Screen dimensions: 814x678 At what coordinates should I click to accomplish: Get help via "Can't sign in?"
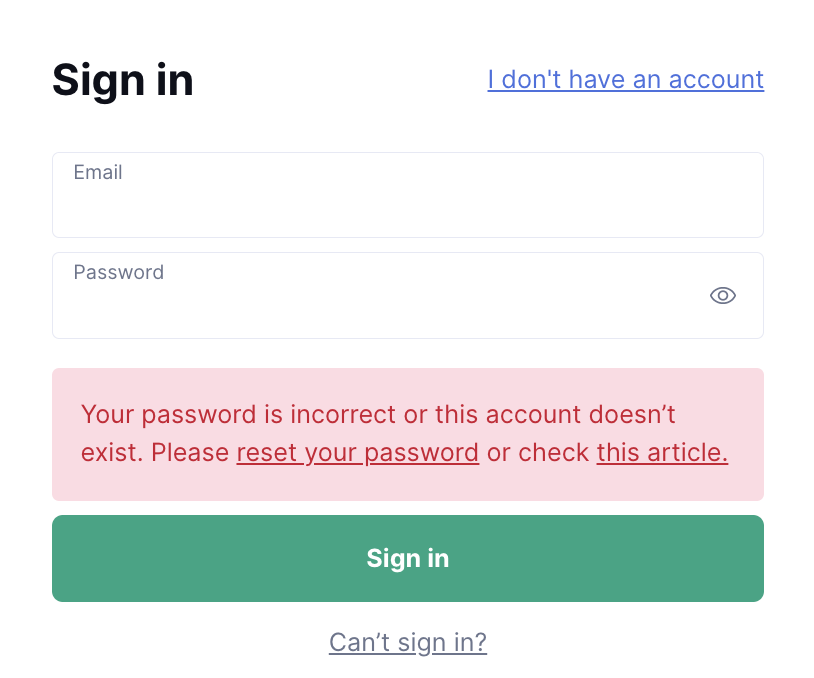[407, 642]
